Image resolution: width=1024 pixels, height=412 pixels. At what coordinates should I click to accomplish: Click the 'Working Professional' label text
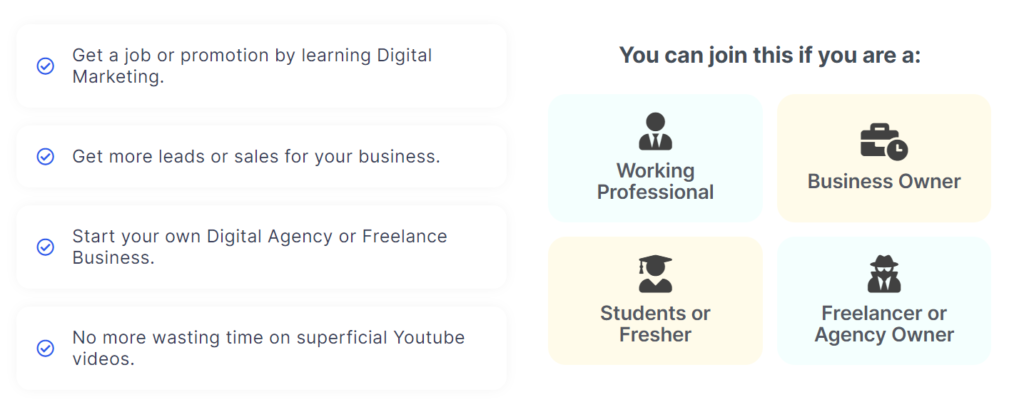click(x=655, y=182)
